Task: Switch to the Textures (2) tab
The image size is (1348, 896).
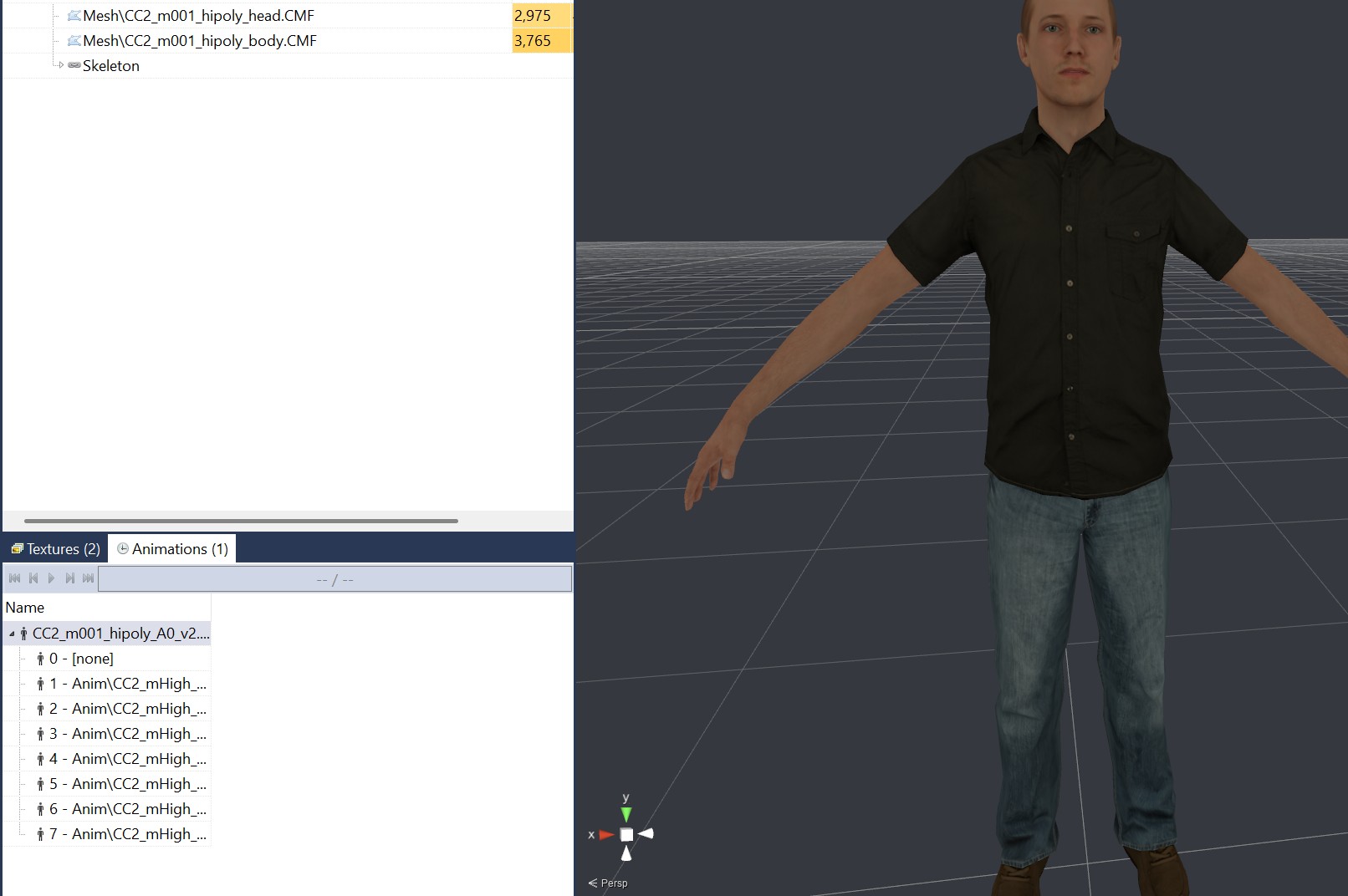Action: pos(54,548)
